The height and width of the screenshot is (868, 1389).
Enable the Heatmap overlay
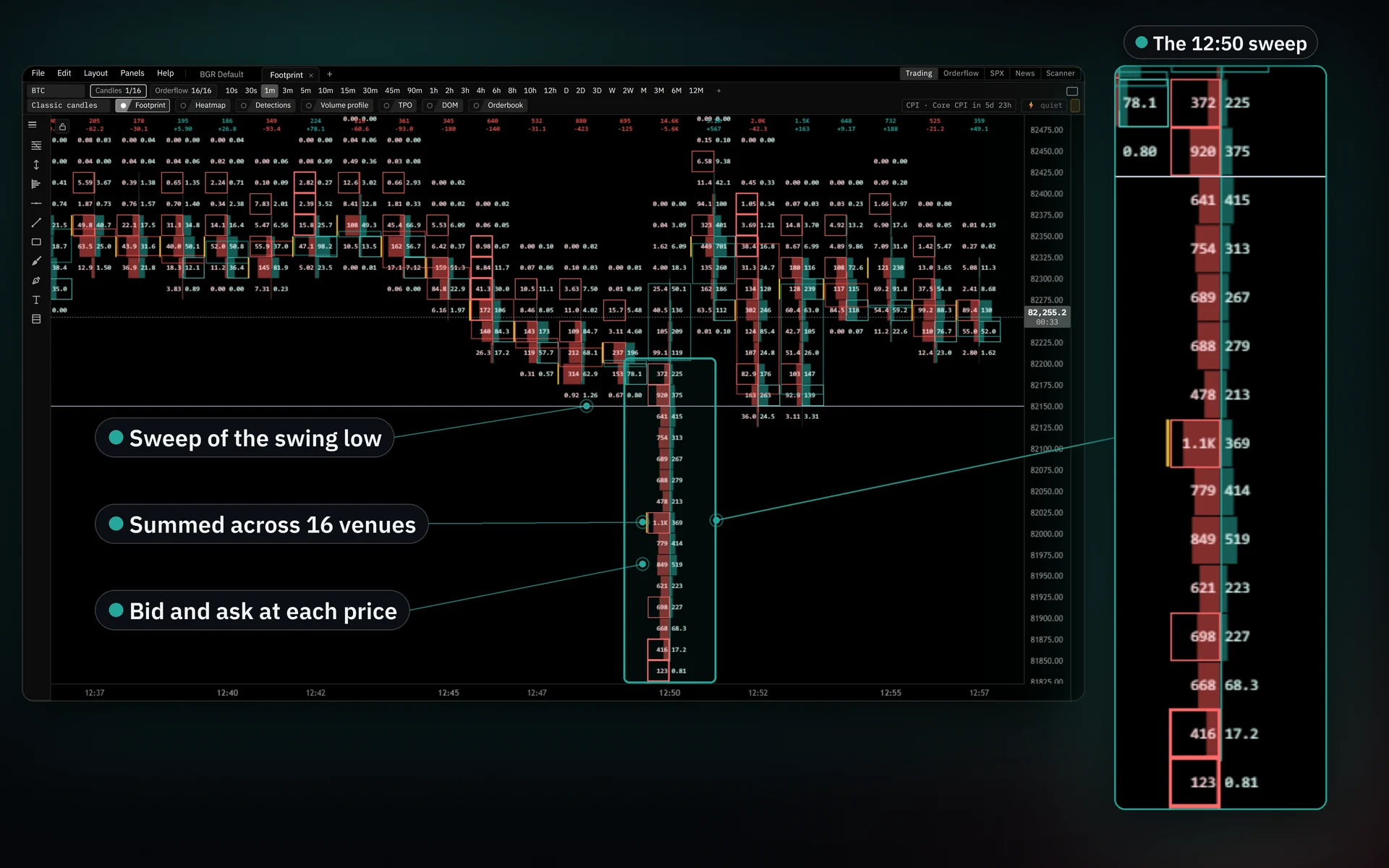click(203, 106)
